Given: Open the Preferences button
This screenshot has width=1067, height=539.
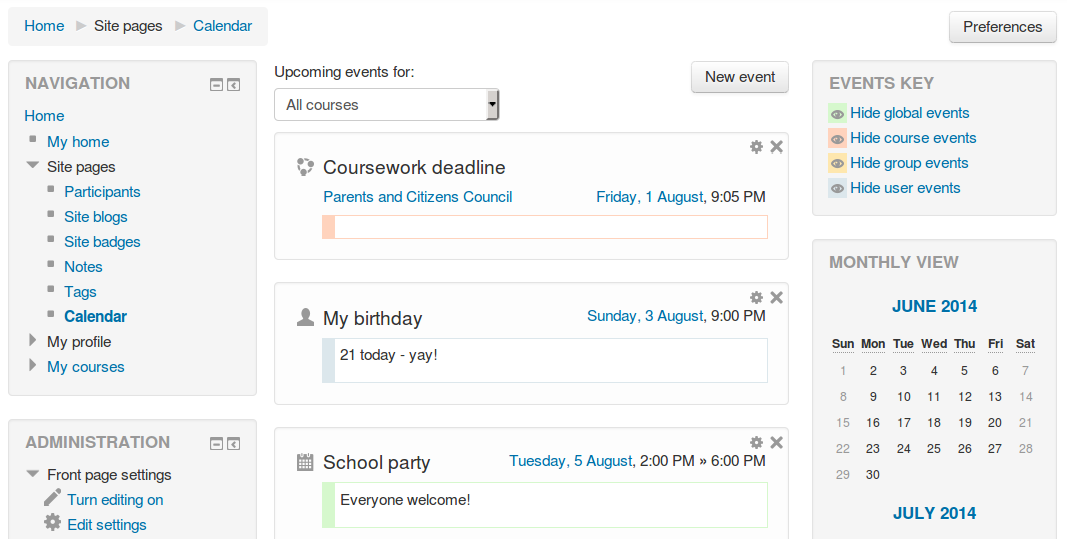Looking at the screenshot, I should (1002, 27).
